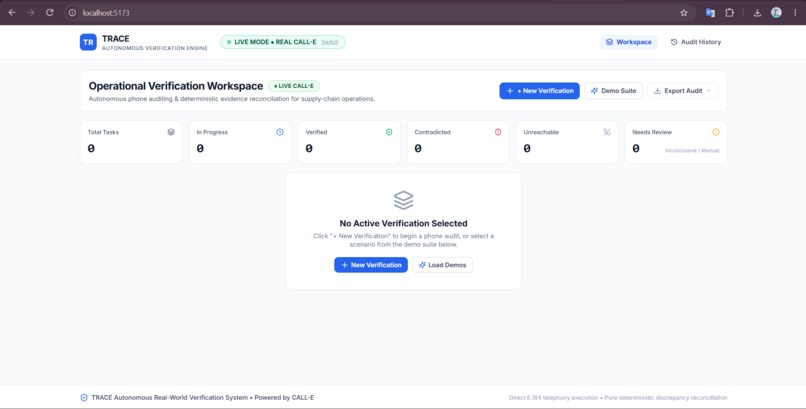Click the Switch link in live mode badge

330,42
